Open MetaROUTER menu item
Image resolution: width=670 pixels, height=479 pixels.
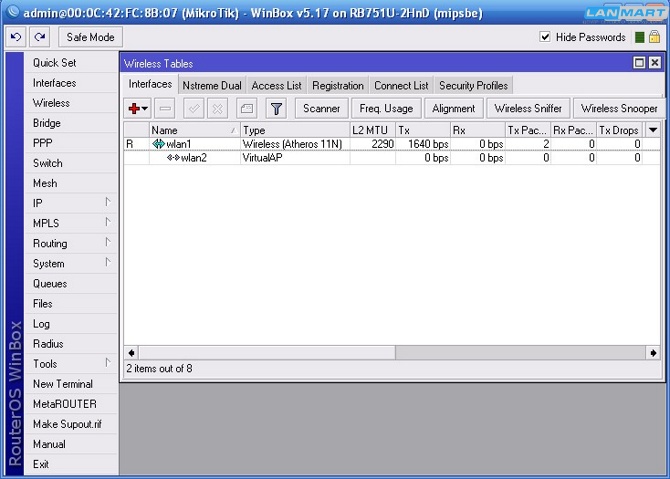coord(71,404)
